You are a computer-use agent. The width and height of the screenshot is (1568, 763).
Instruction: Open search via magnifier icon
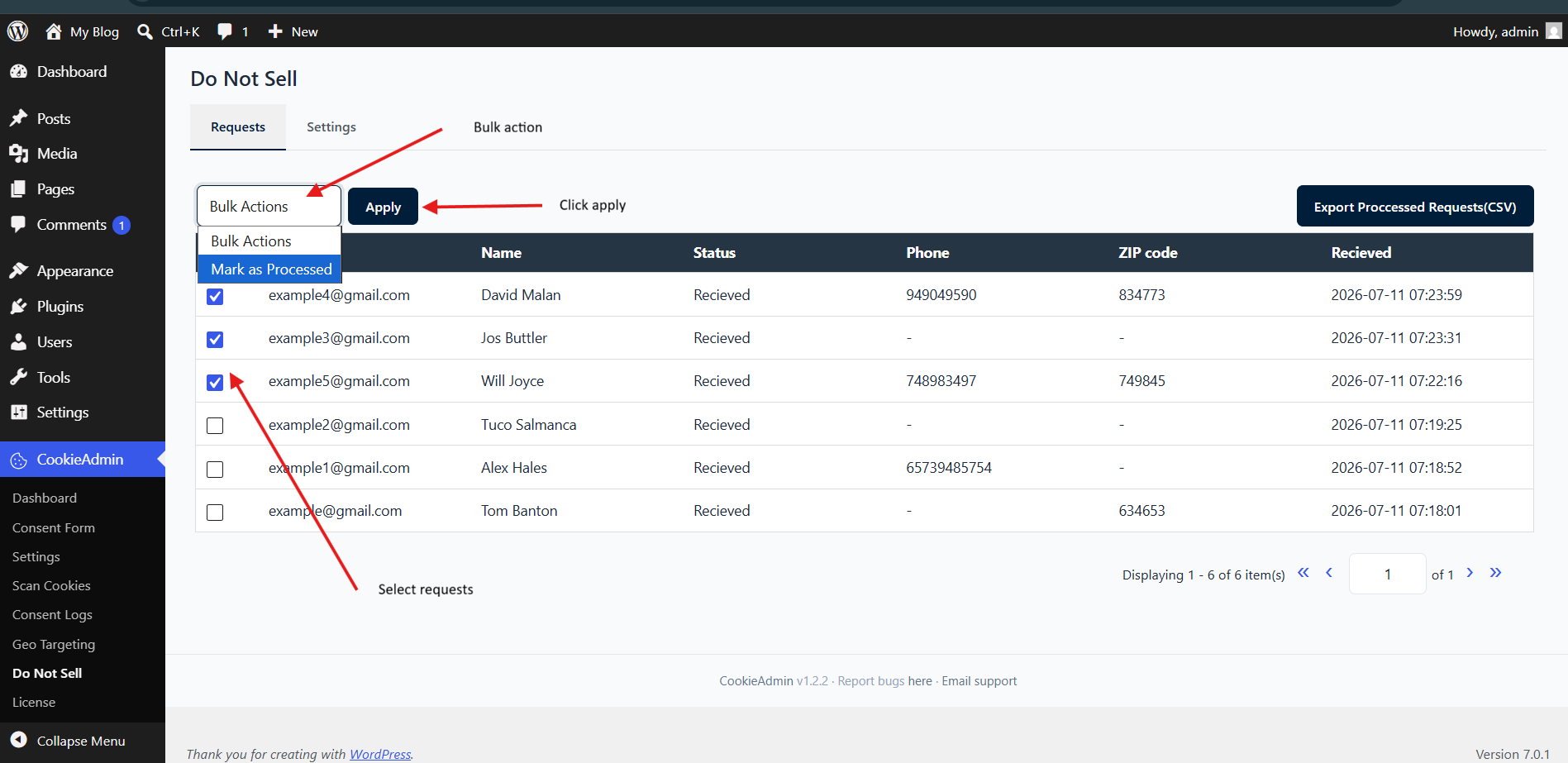[x=145, y=31]
